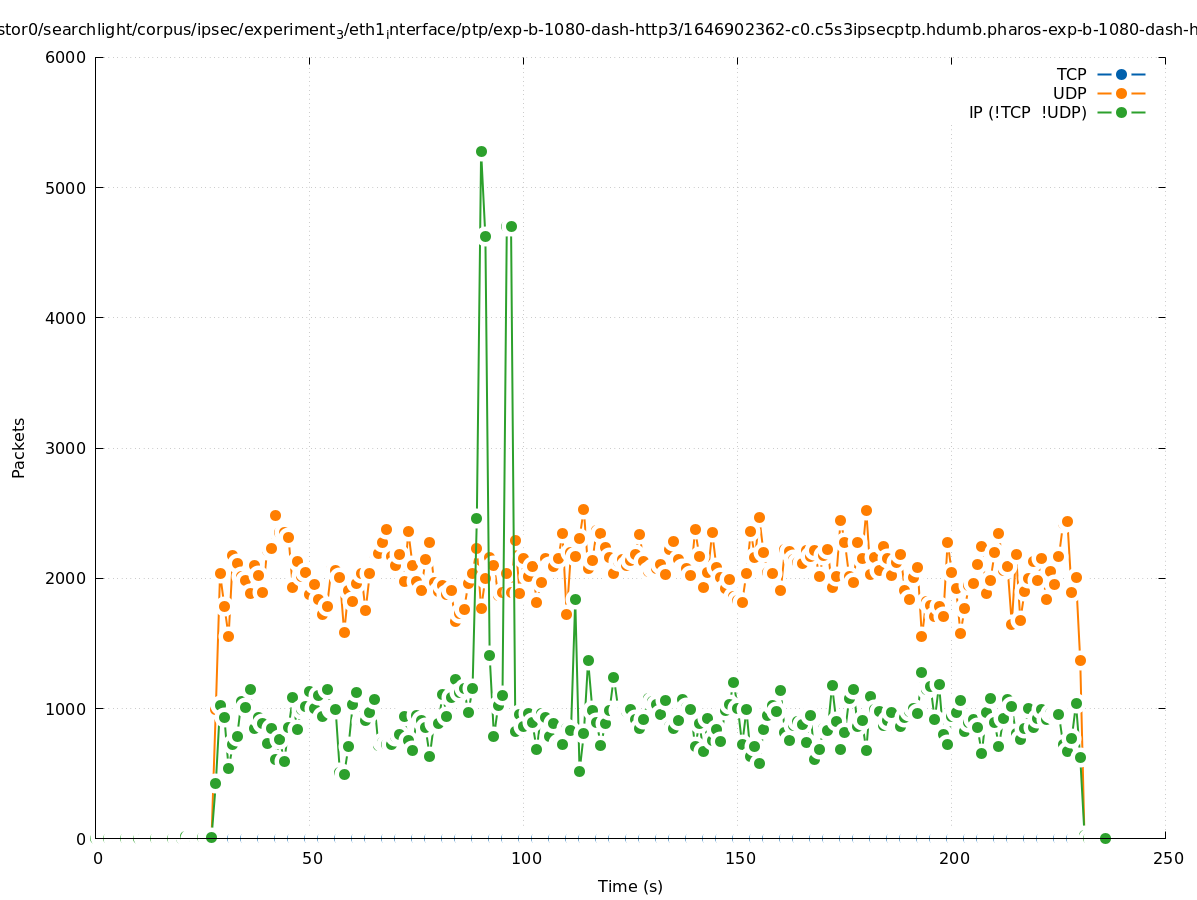Select the isolated green point near 1800 packets
This screenshot has width=1197, height=900.
(575, 599)
